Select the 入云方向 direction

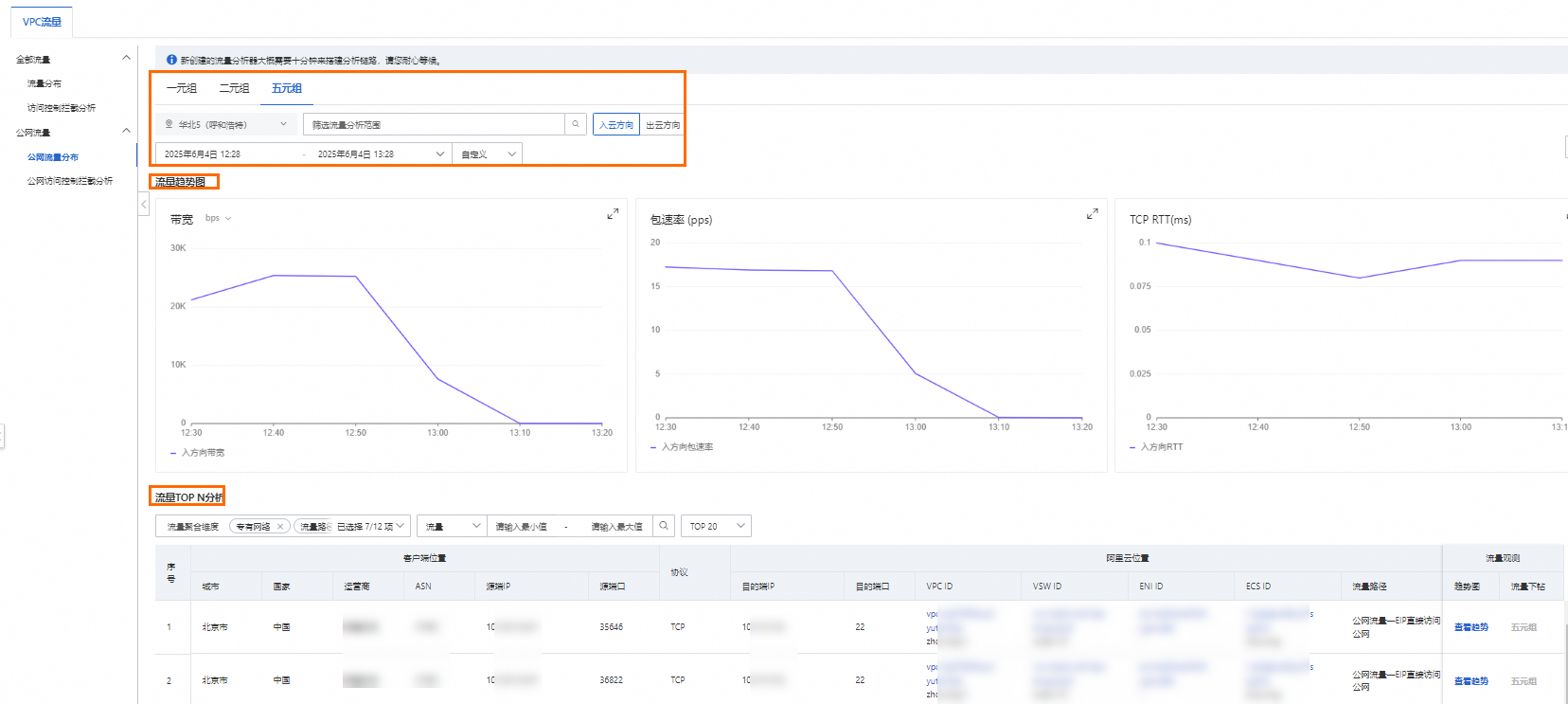[x=616, y=125]
